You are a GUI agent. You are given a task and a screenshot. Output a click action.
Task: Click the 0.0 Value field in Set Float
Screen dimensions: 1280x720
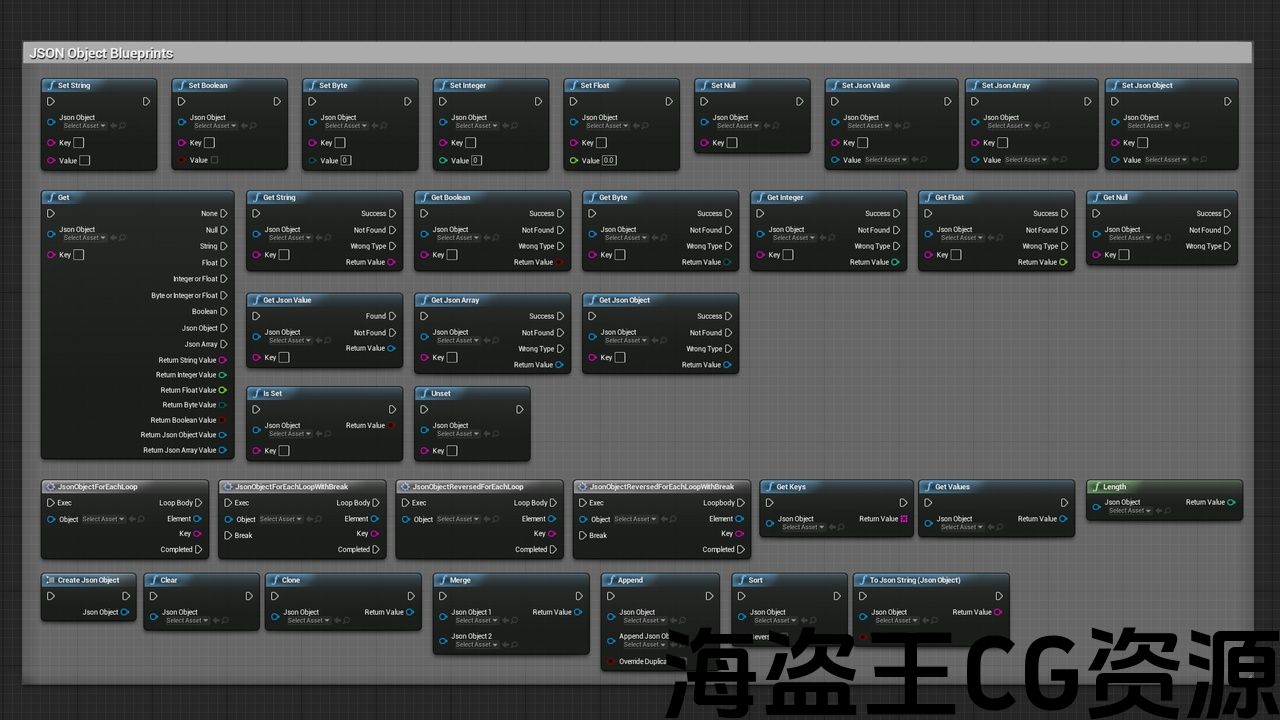point(609,160)
